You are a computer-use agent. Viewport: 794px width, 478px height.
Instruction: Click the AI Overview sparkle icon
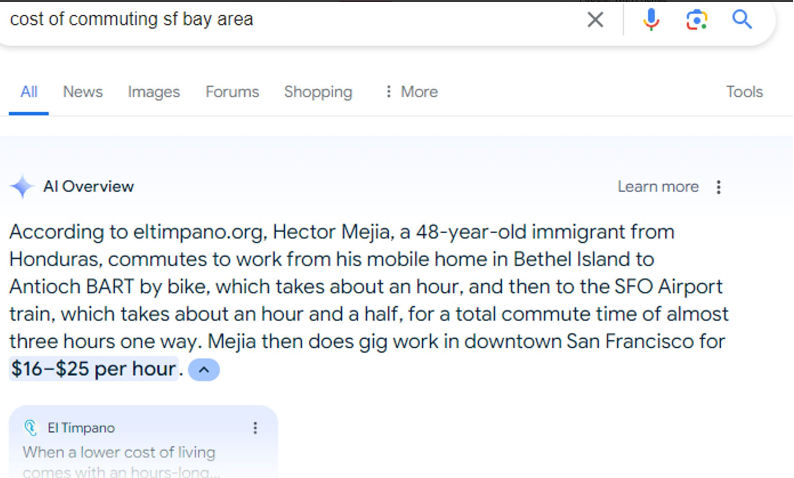coord(22,186)
